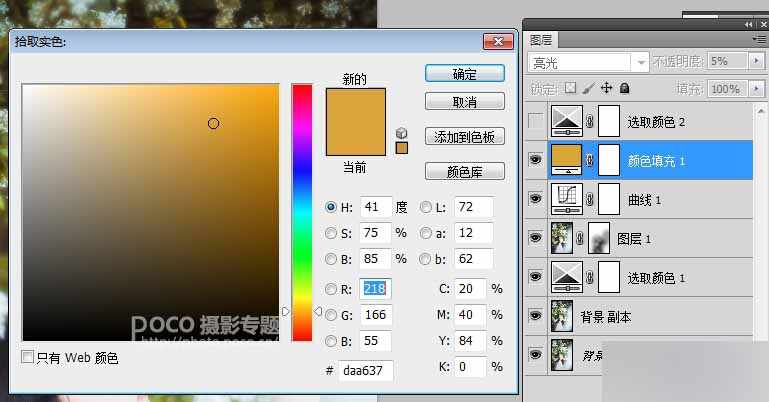Open the 高光 blend mode dropdown
The width and height of the screenshot is (769, 402).
click(589, 62)
